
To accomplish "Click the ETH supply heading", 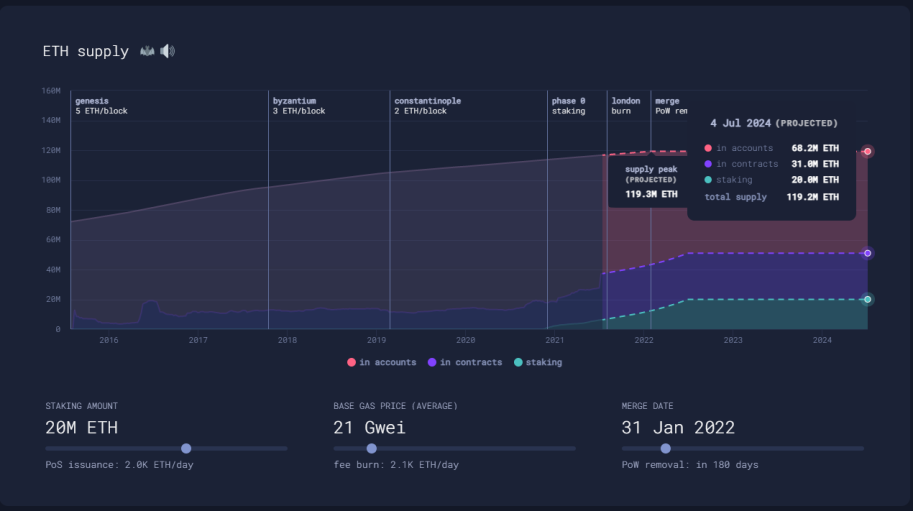I will click(x=86, y=51).
